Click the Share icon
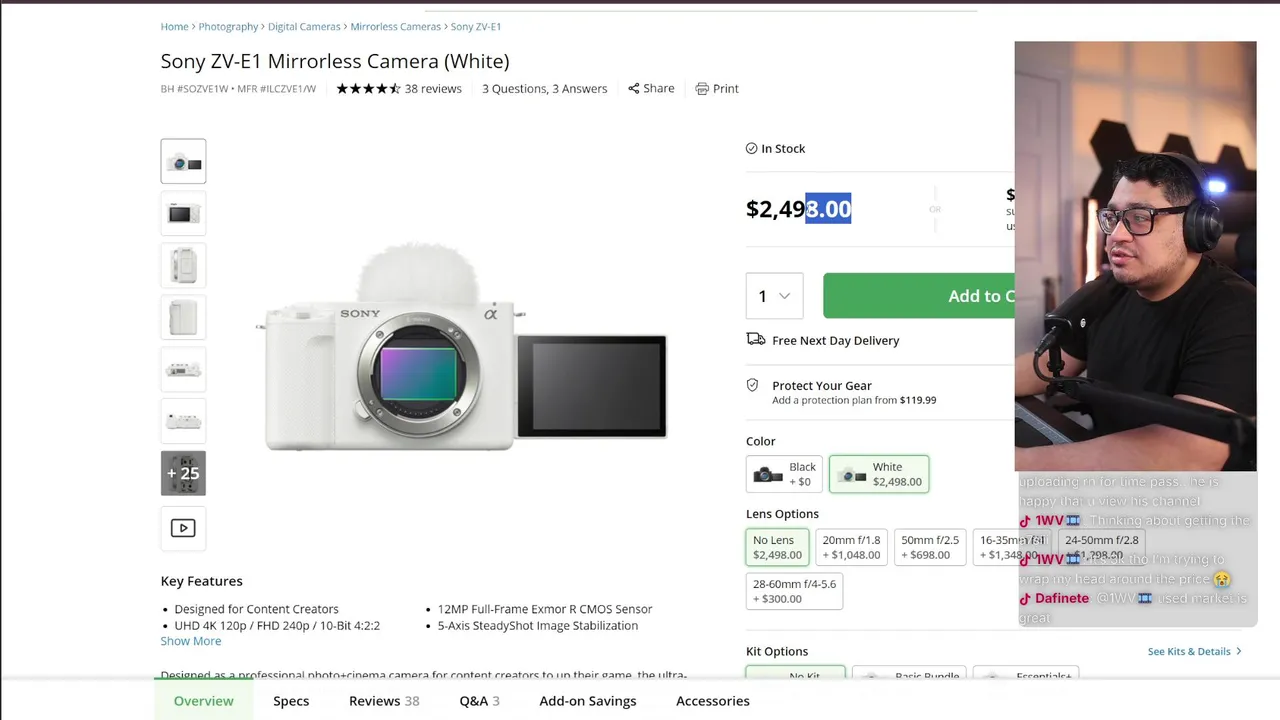This screenshot has width=1280, height=720. point(634,89)
